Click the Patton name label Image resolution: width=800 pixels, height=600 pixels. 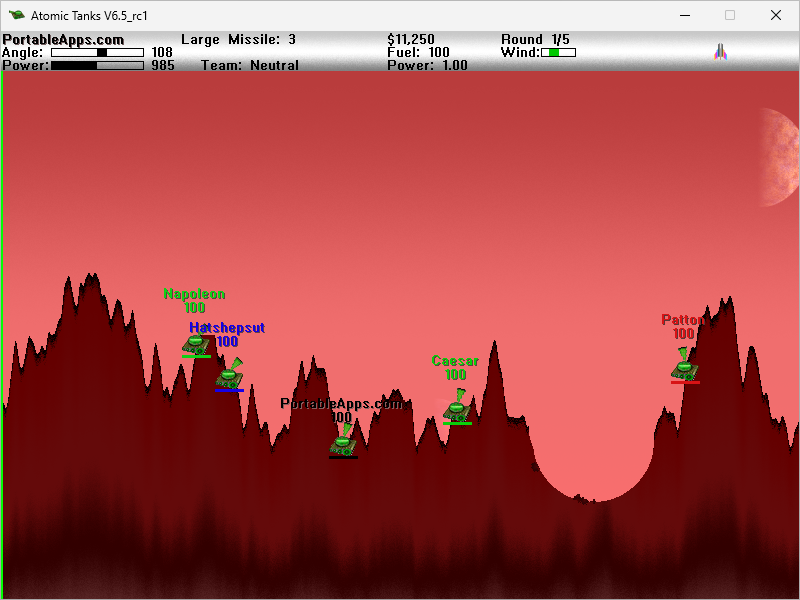682,320
